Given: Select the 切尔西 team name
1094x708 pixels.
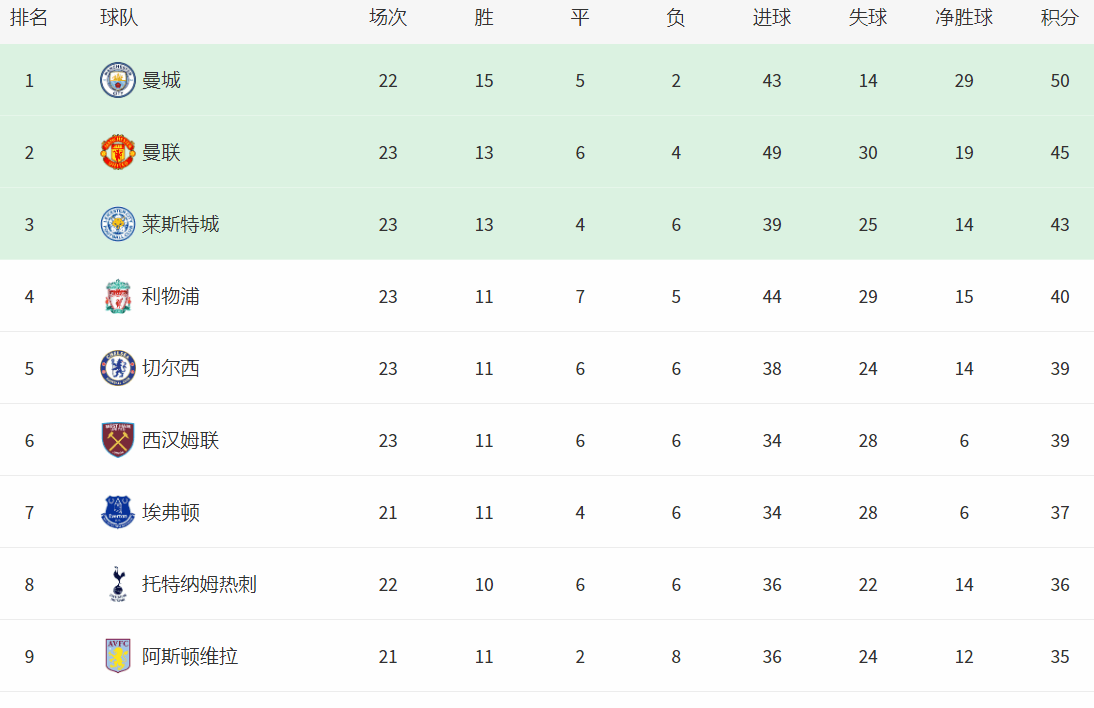Looking at the screenshot, I should 171,368.
